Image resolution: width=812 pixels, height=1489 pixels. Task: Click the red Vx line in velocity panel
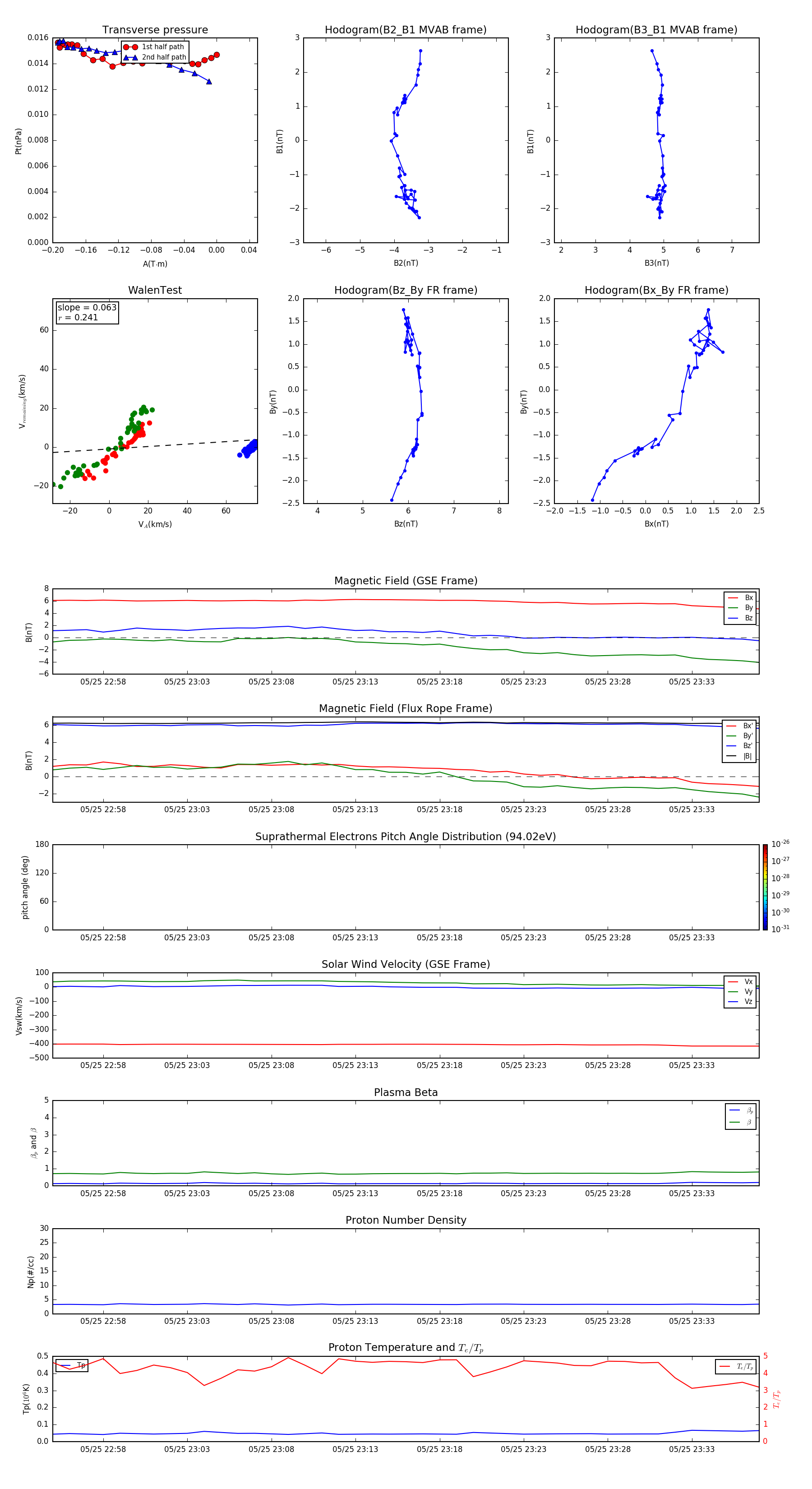tap(406, 1044)
